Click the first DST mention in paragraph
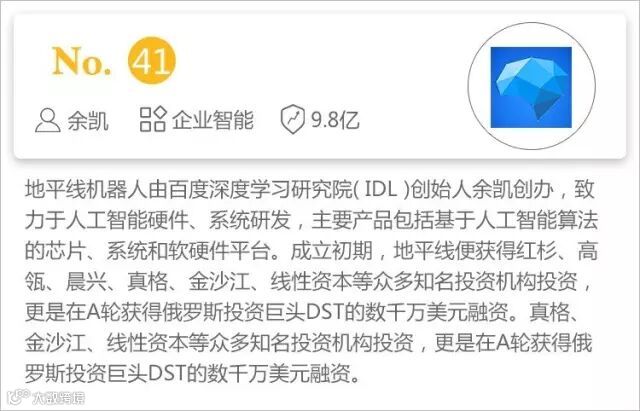Screen dimensions: 640x411 pyautogui.click(x=324, y=312)
